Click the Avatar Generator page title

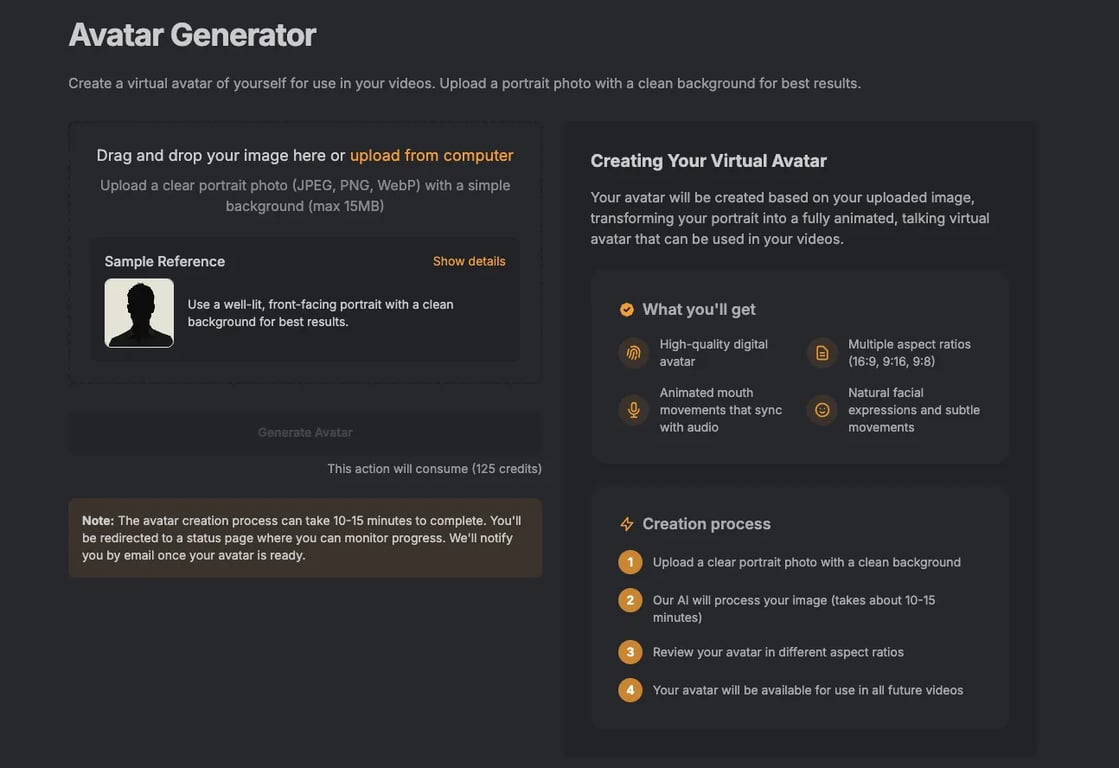click(x=192, y=35)
